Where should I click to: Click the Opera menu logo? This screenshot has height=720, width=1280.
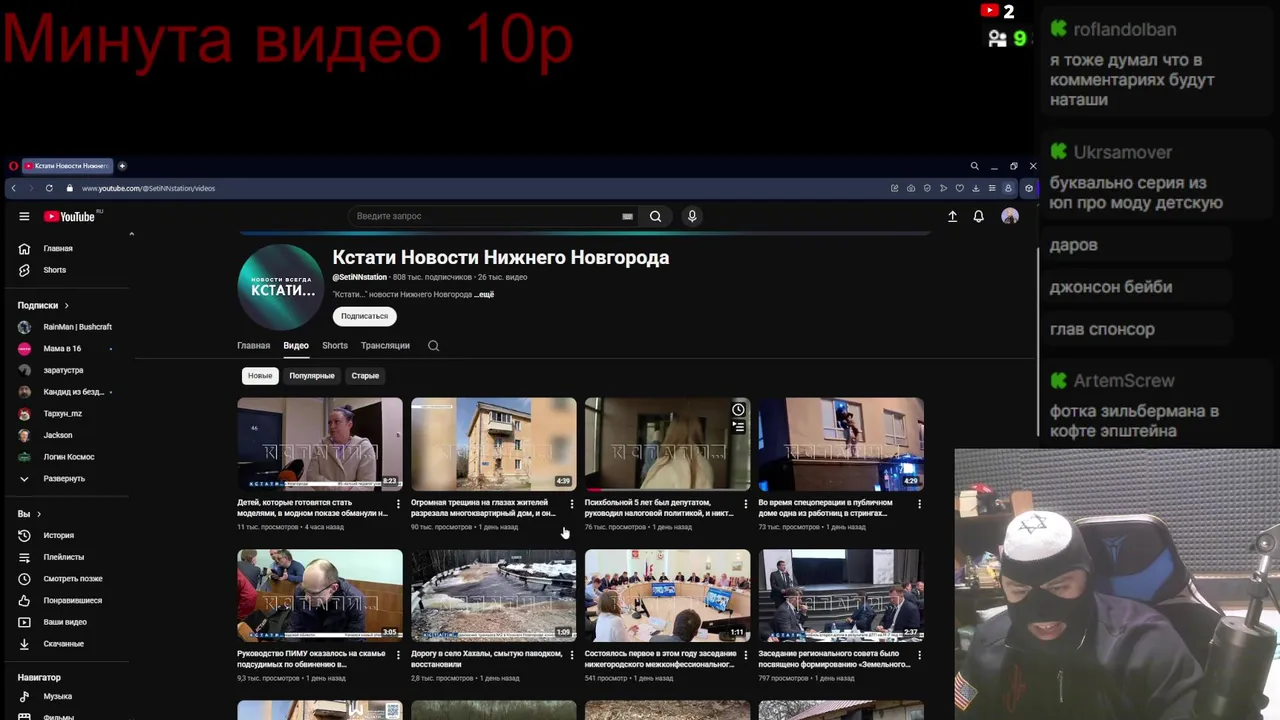[12, 166]
